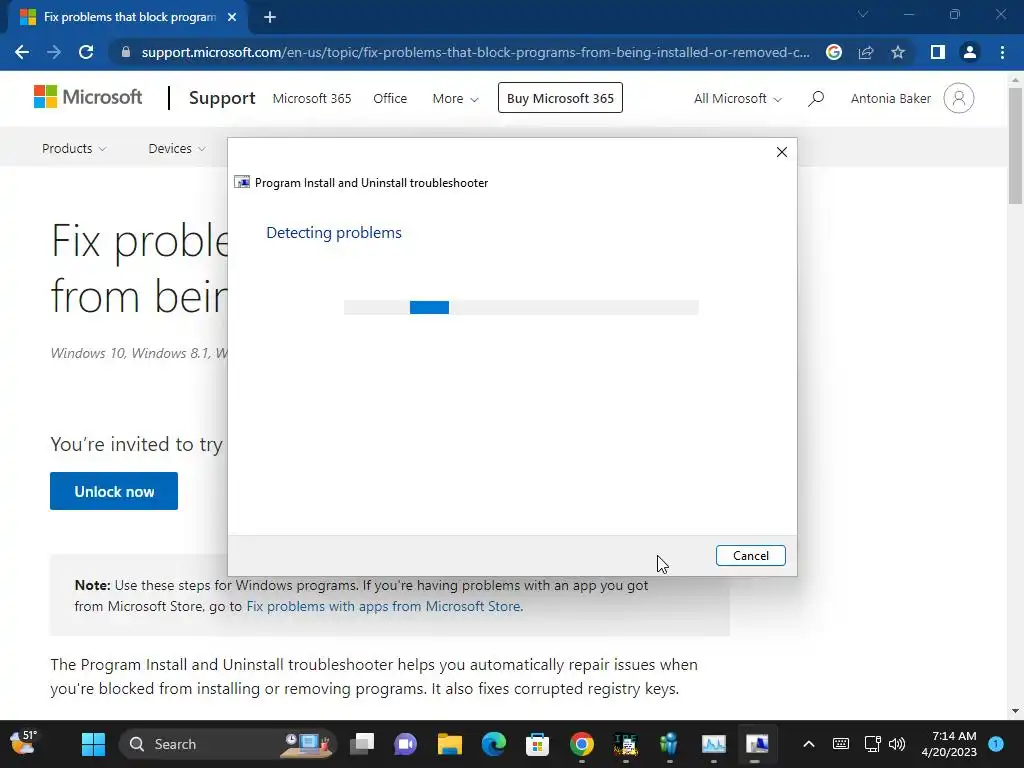Open Task View on the taskbar
The image size is (1024, 768).
362,744
